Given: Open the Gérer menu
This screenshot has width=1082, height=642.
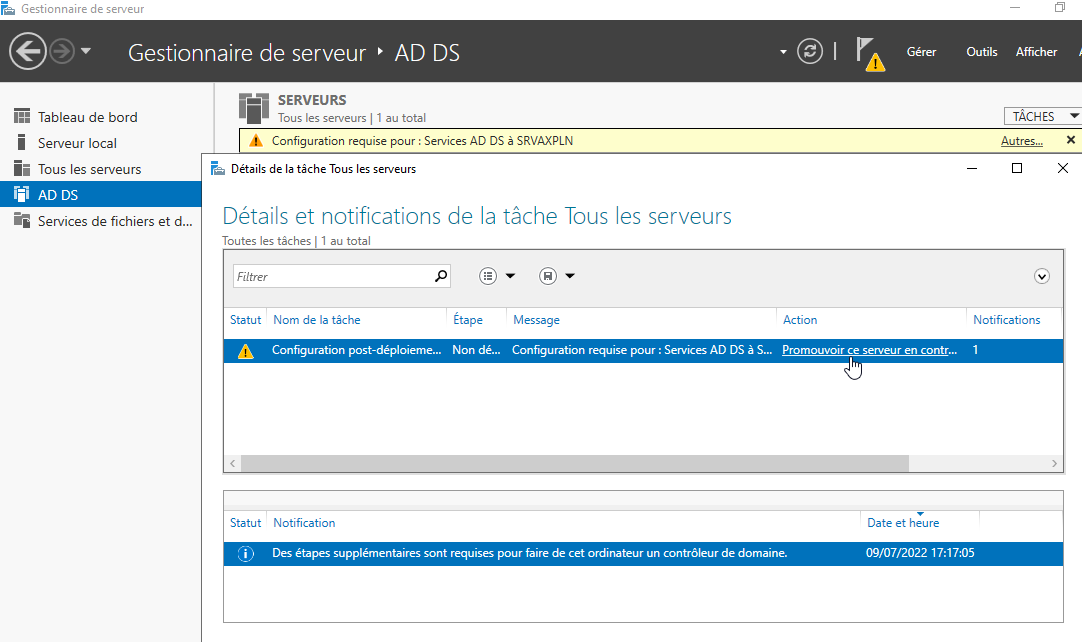Looking at the screenshot, I should point(921,52).
